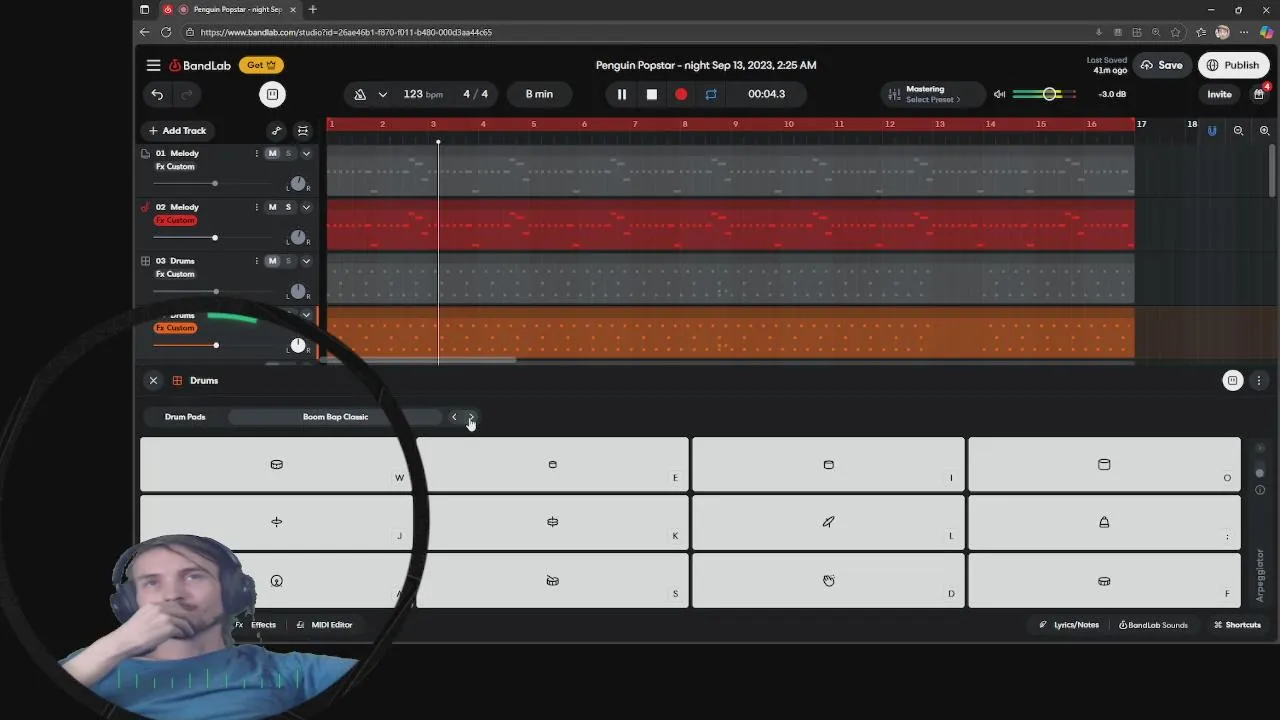Toggle the metronome on or off
The height and width of the screenshot is (720, 1280).
(361, 94)
